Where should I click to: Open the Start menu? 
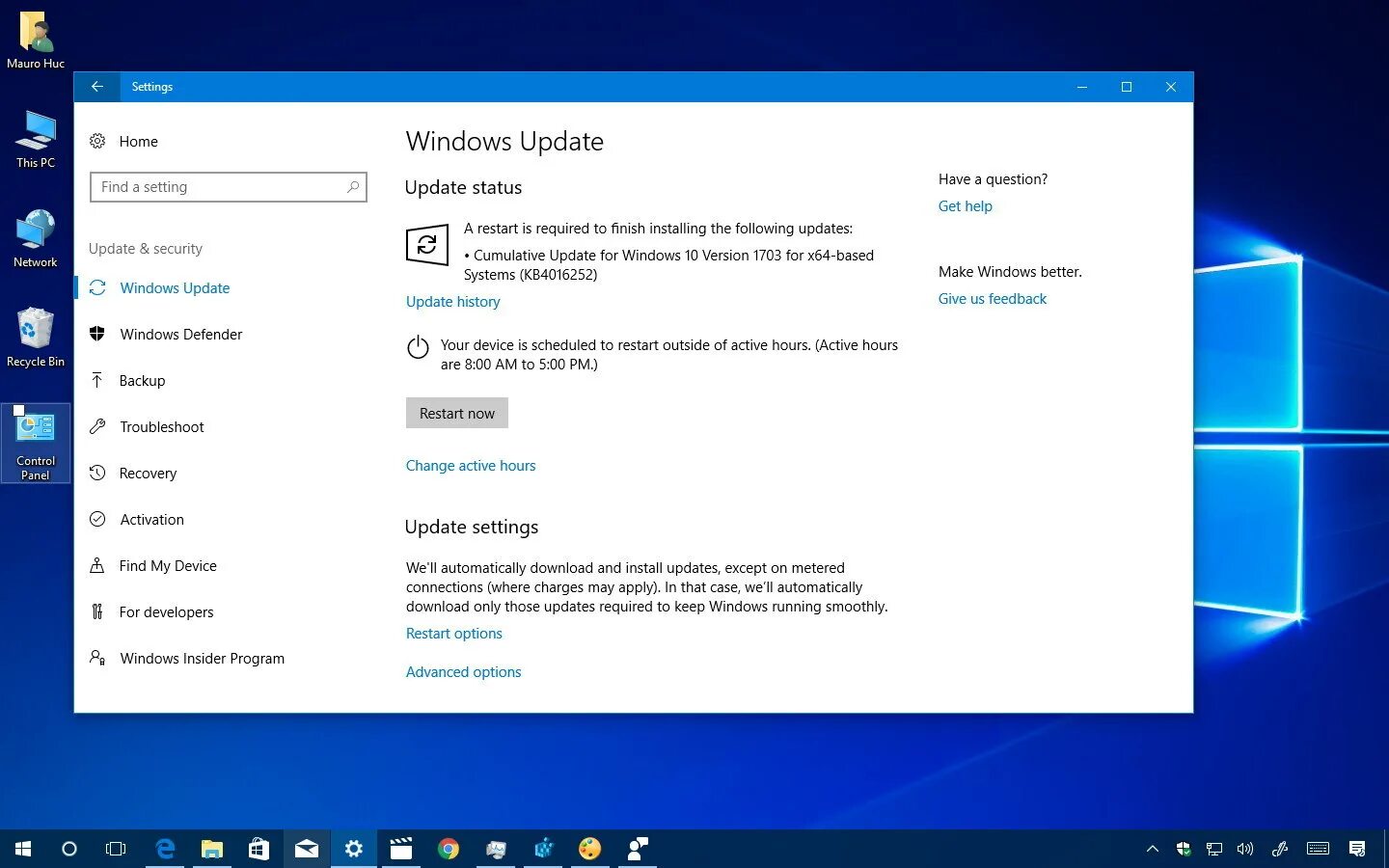(x=23, y=849)
